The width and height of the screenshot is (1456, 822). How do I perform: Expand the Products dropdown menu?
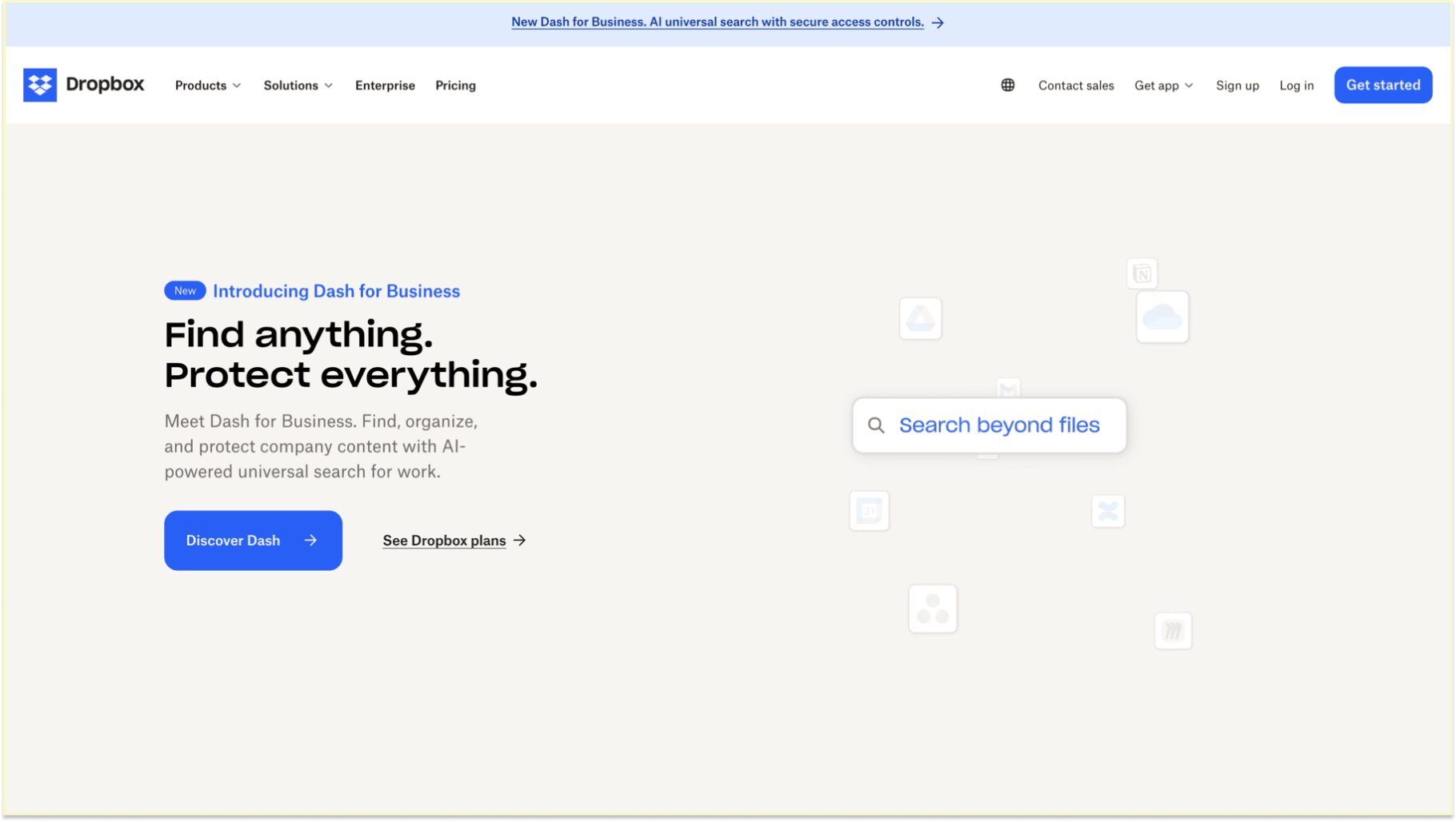pos(208,86)
